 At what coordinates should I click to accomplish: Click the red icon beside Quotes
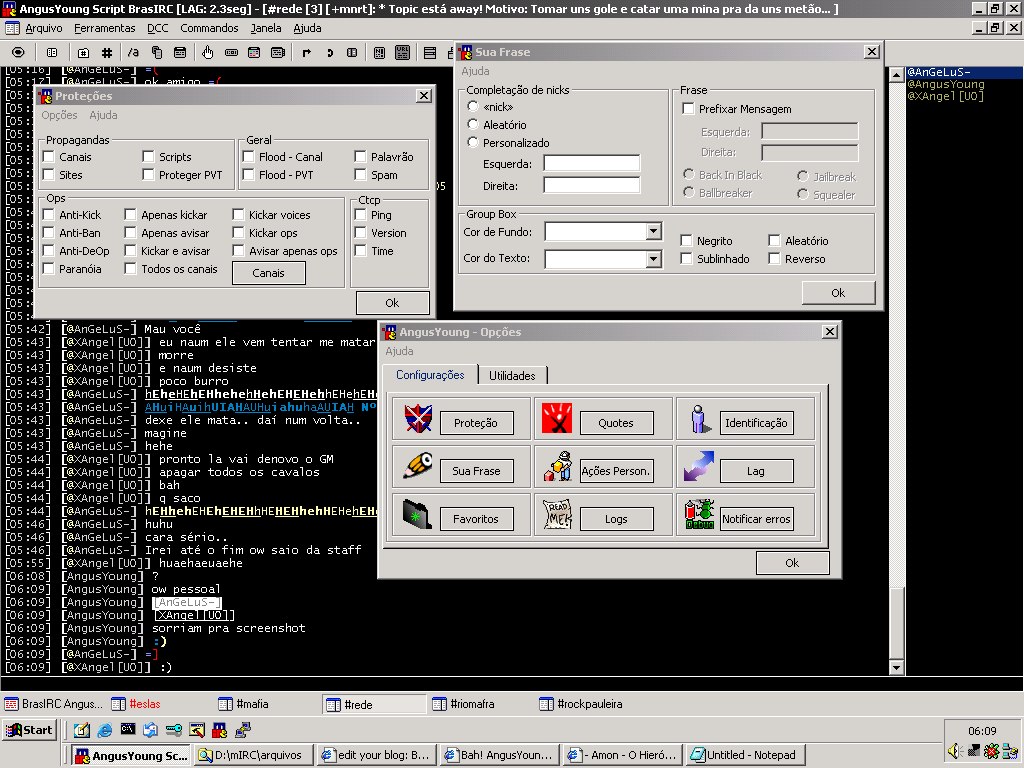(556, 419)
